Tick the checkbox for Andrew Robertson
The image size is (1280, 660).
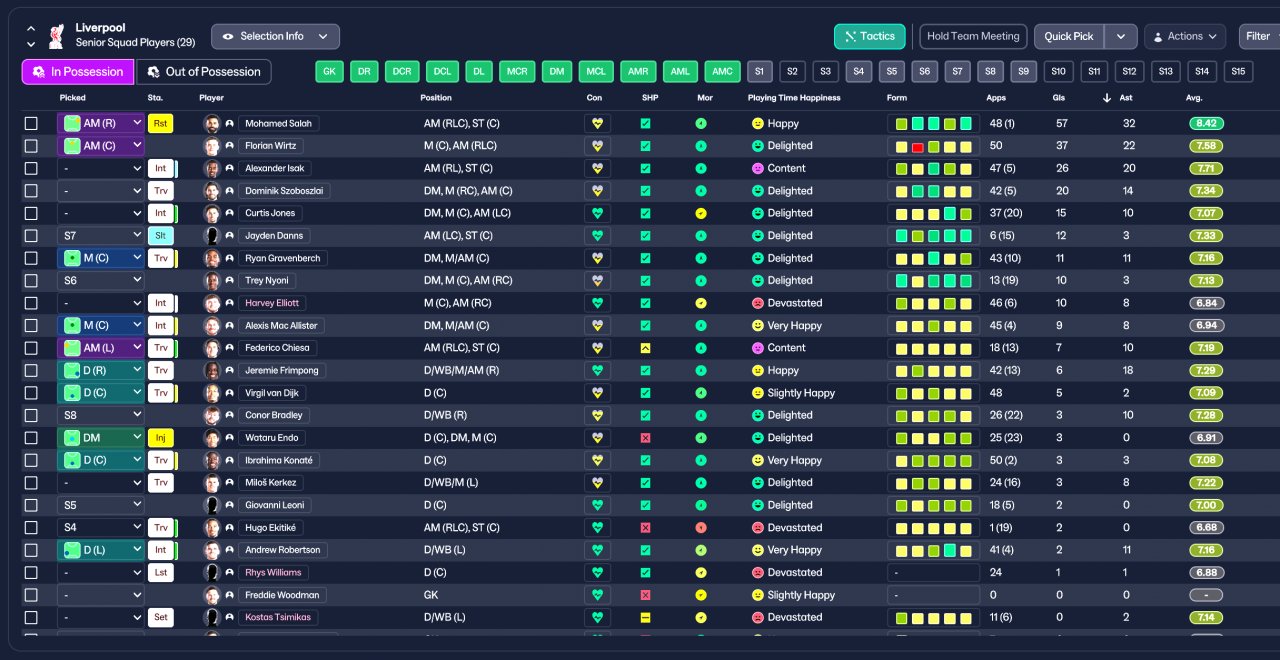tap(31, 550)
